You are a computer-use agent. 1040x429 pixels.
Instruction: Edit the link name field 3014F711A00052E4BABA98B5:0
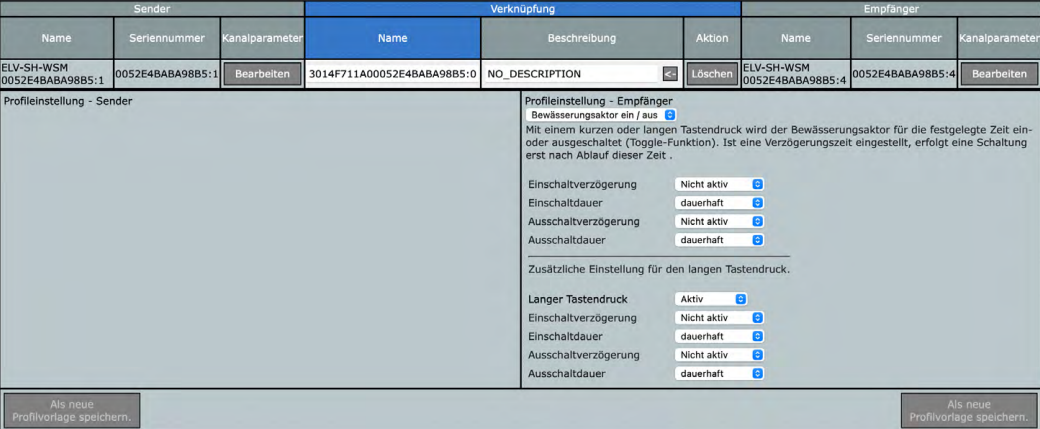(x=393, y=74)
